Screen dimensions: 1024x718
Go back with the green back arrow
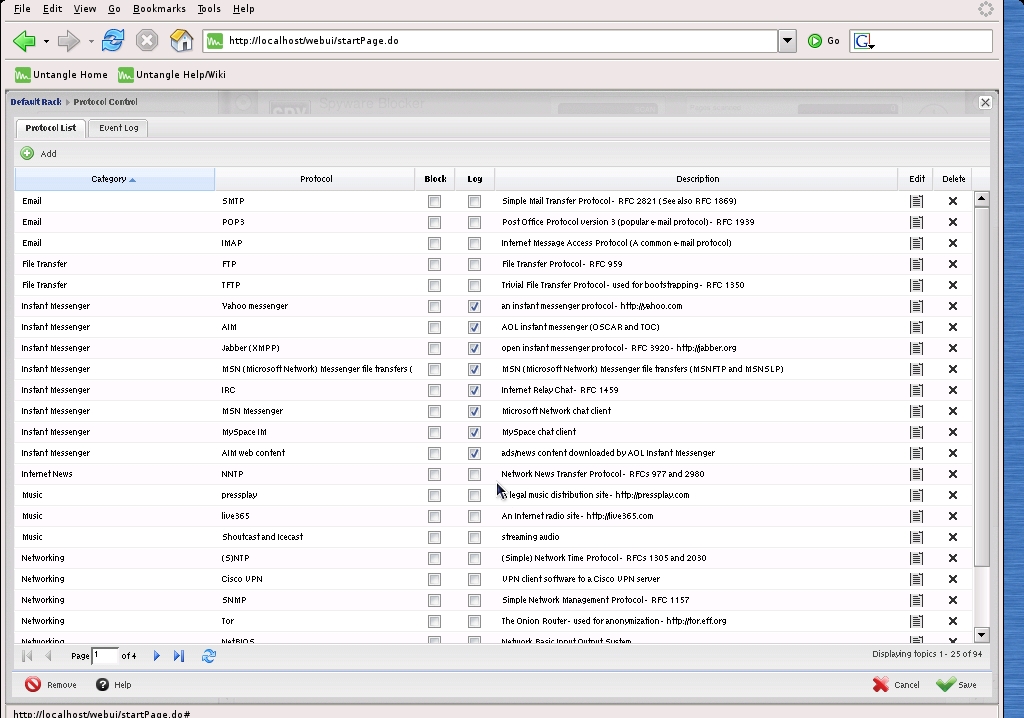(24, 41)
